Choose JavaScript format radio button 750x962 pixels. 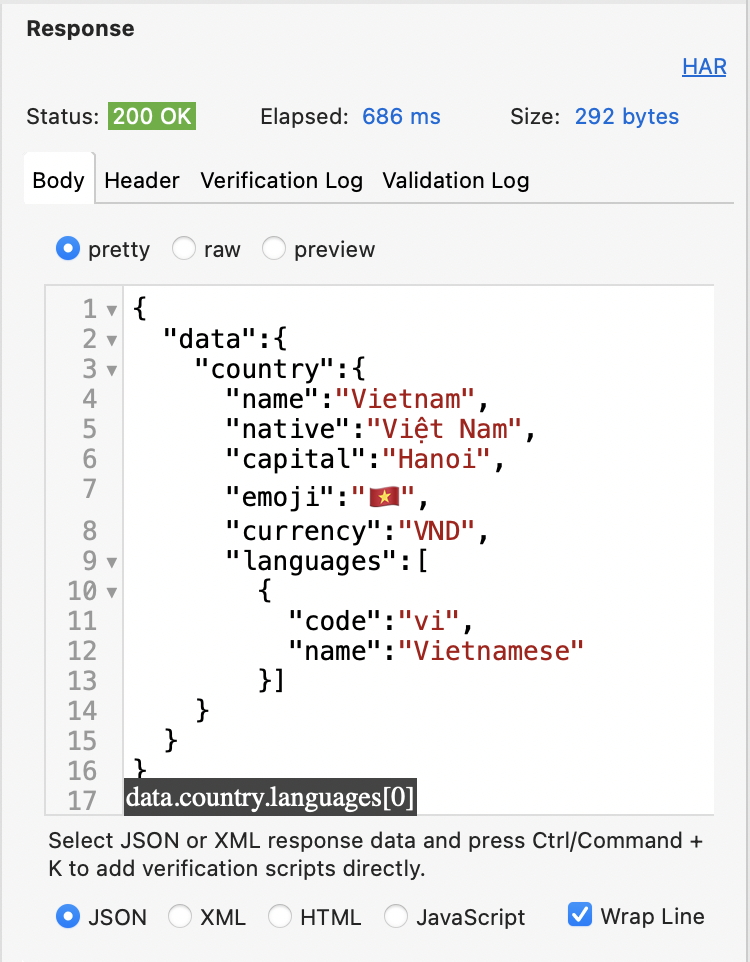(396, 916)
